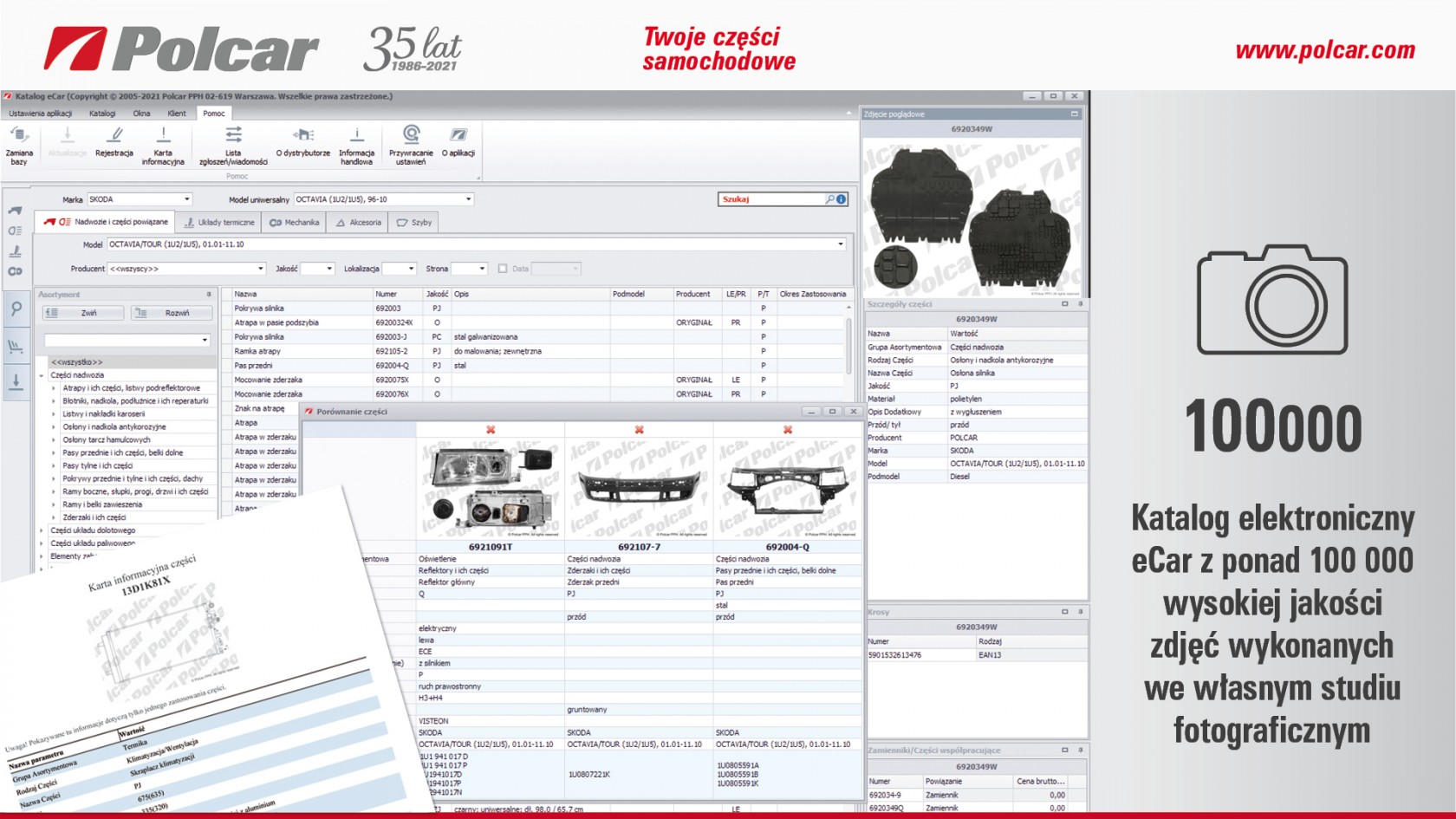Select Osłony i nadkola antykorozyjne tree item

click(114, 427)
